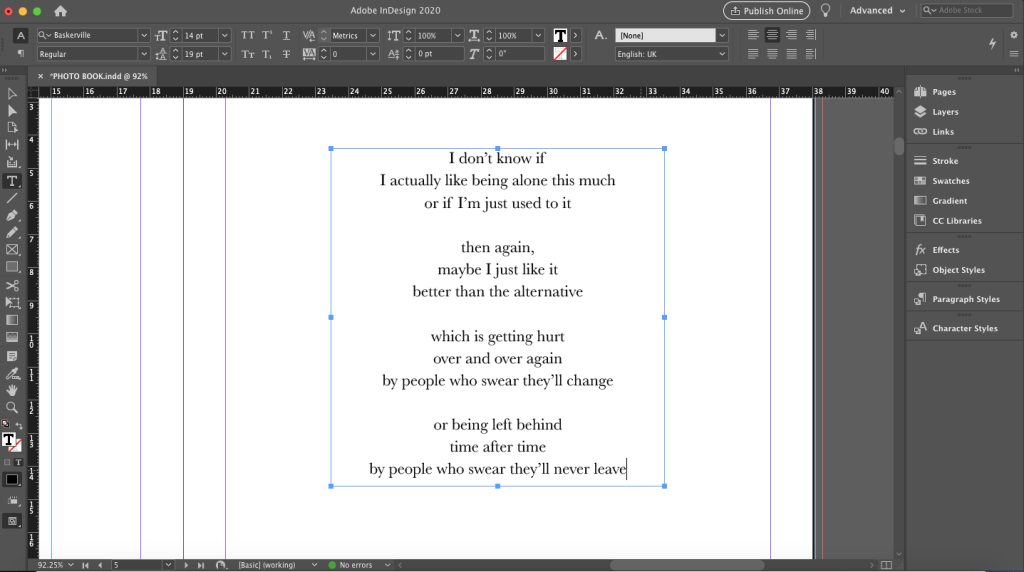1024x572 pixels.
Task: Open the Advanced workspace switcher
Action: coord(877,11)
